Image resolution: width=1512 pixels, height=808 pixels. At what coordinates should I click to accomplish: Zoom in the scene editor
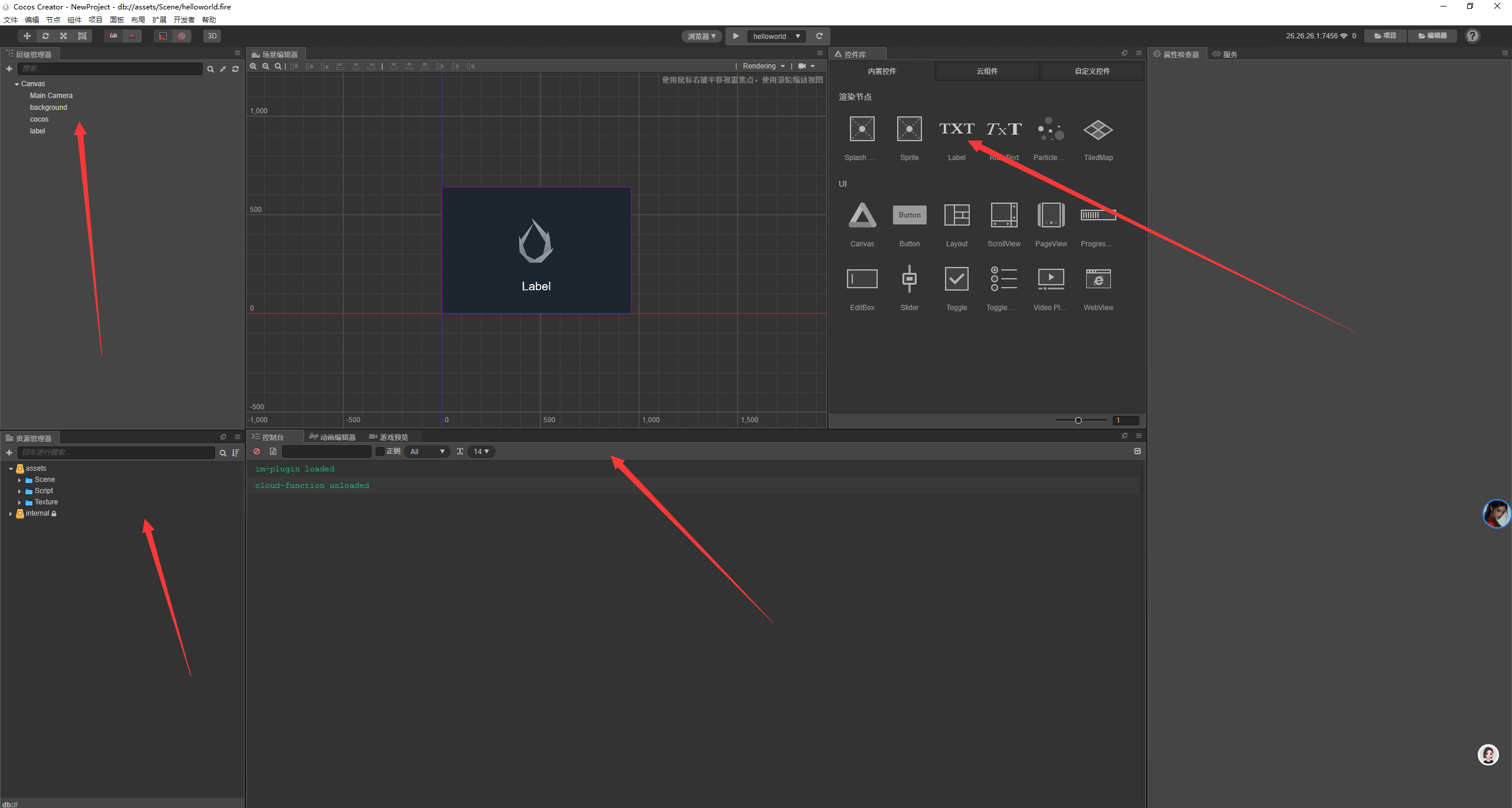pyautogui.click(x=253, y=66)
